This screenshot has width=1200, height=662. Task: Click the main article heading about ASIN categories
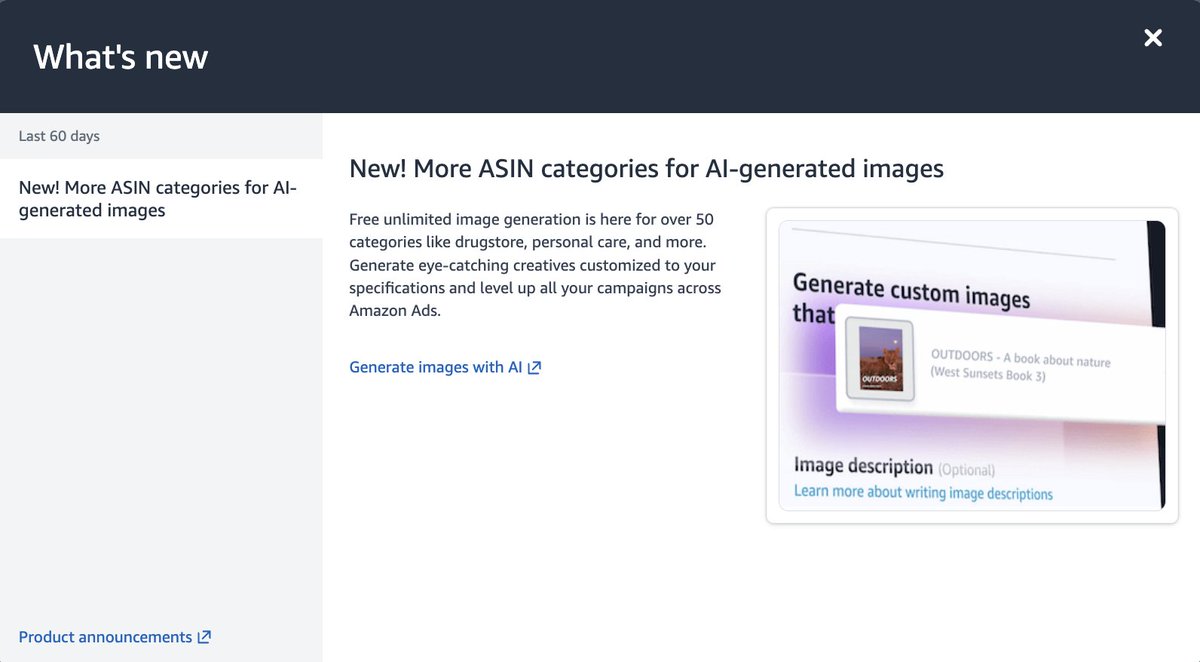pos(646,168)
